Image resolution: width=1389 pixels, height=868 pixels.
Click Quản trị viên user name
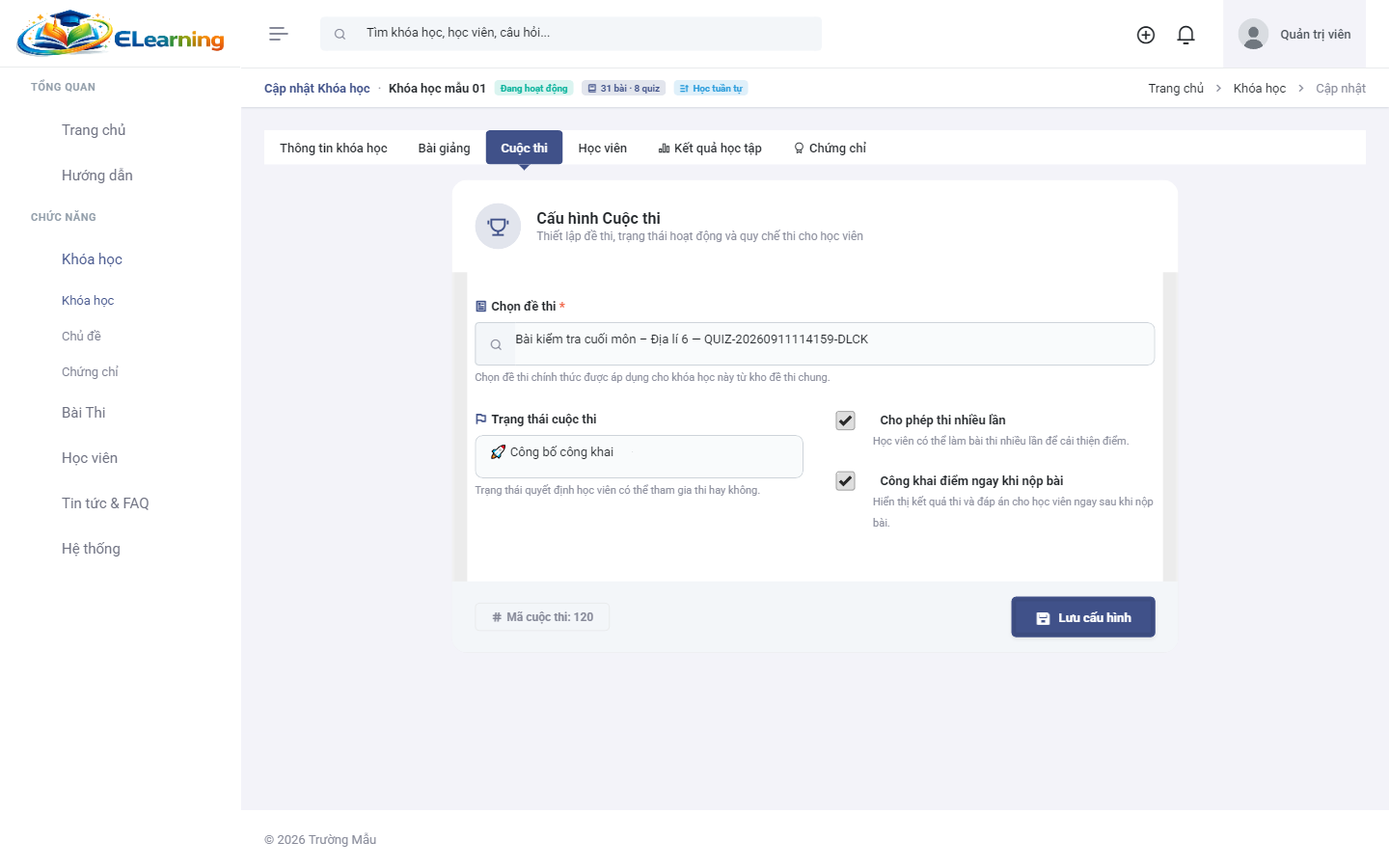(1316, 35)
